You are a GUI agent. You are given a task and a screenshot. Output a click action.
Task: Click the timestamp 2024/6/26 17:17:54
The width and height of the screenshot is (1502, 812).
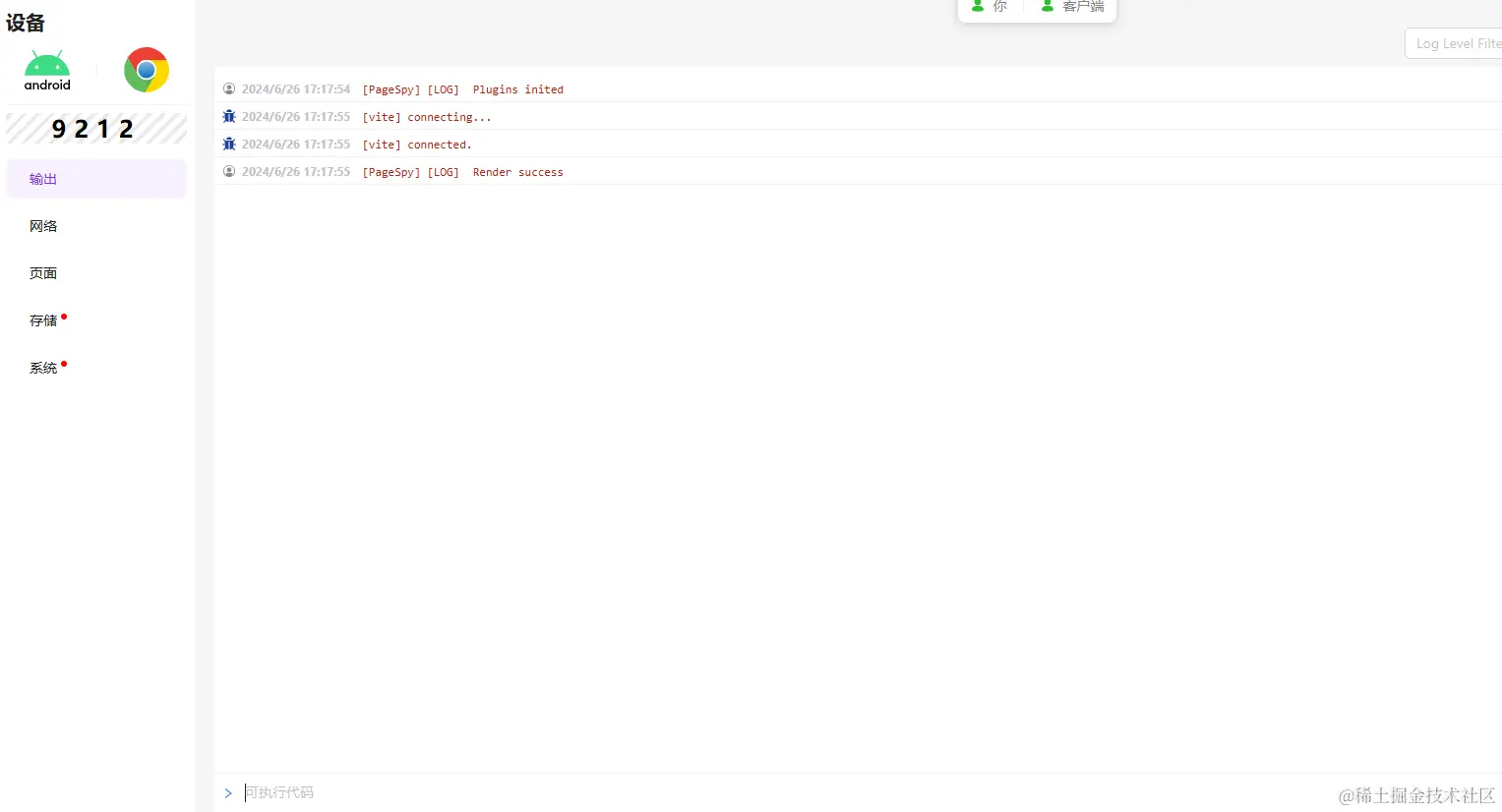click(x=296, y=89)
